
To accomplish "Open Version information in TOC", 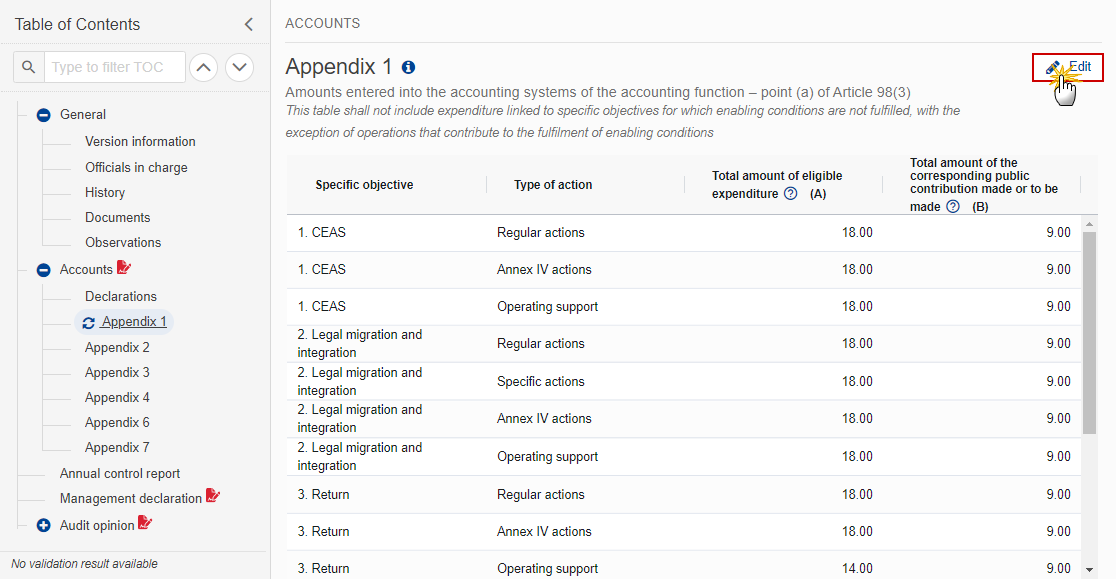I will tap(140, 142).
